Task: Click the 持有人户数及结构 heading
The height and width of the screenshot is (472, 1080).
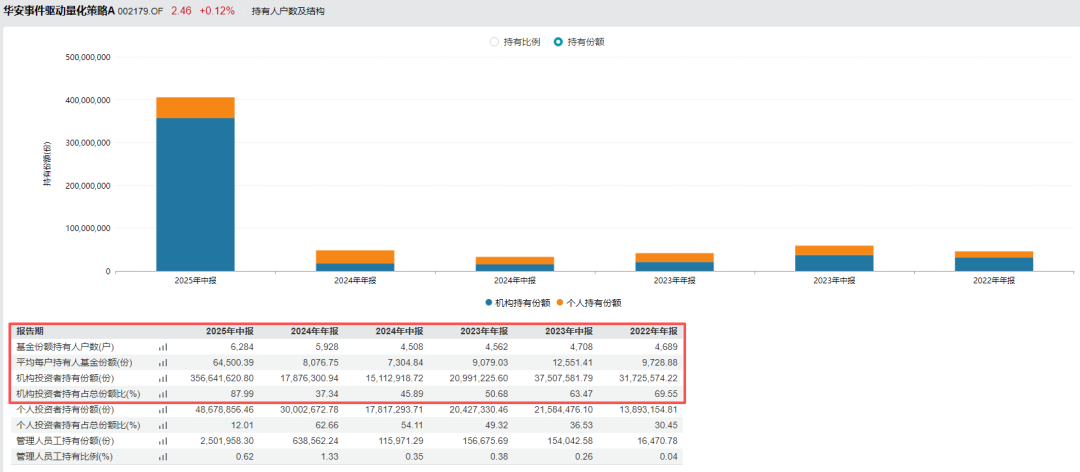Action: click(288, 12)
